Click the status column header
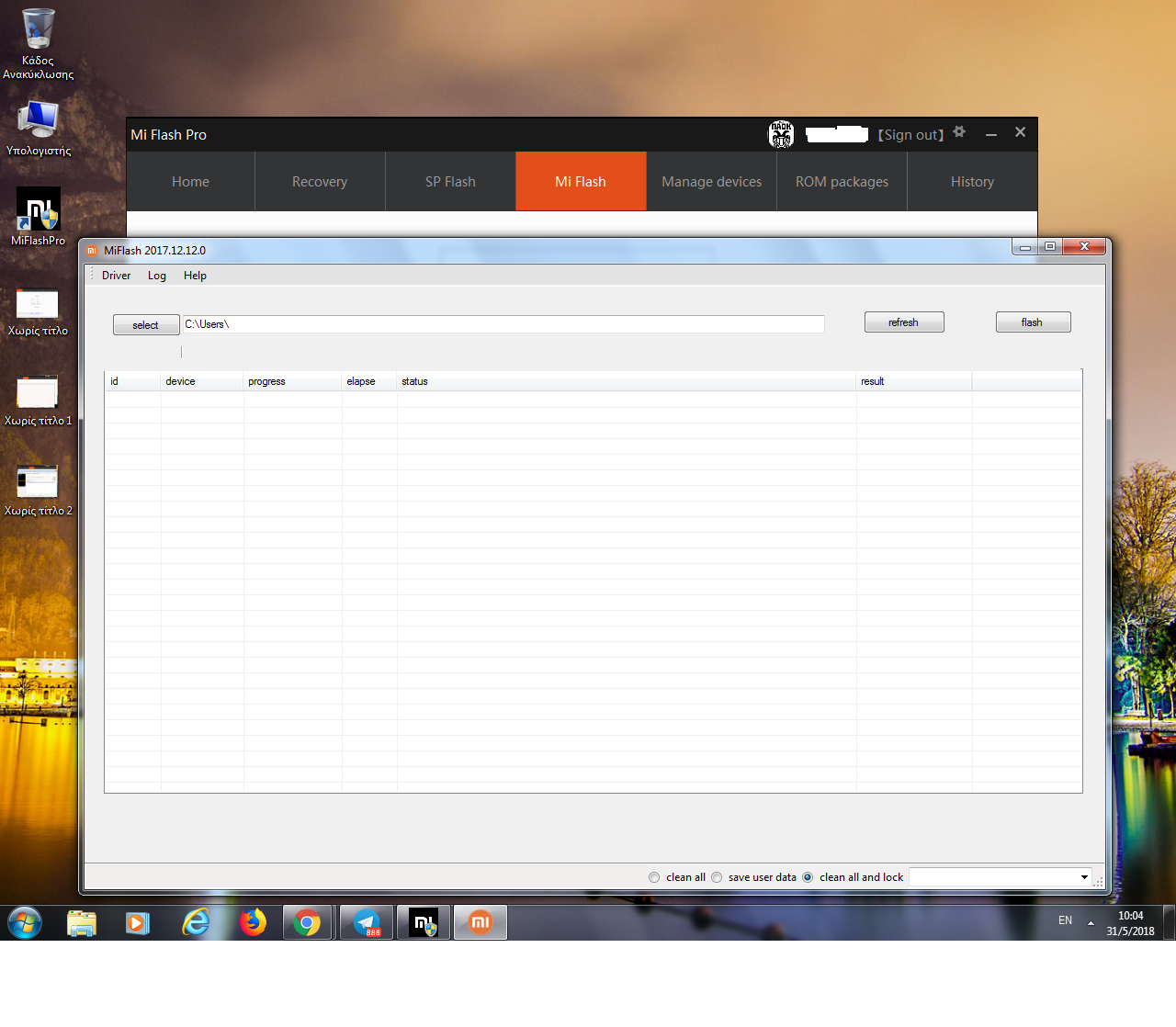 627,381
